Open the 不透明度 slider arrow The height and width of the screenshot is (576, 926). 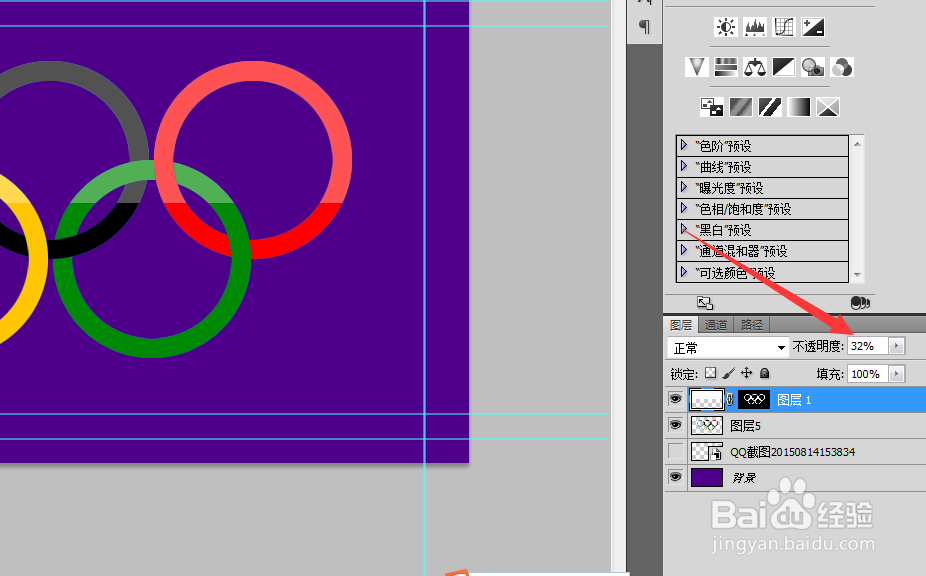click(x=896, y=346)
